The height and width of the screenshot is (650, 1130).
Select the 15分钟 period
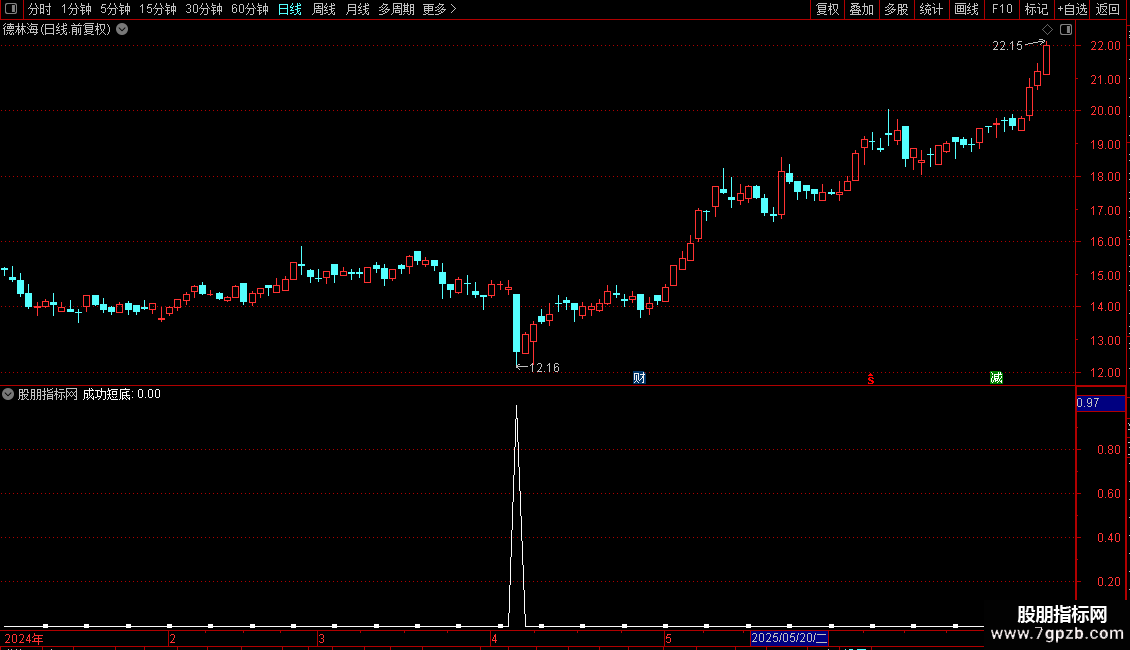pos(158,9)
